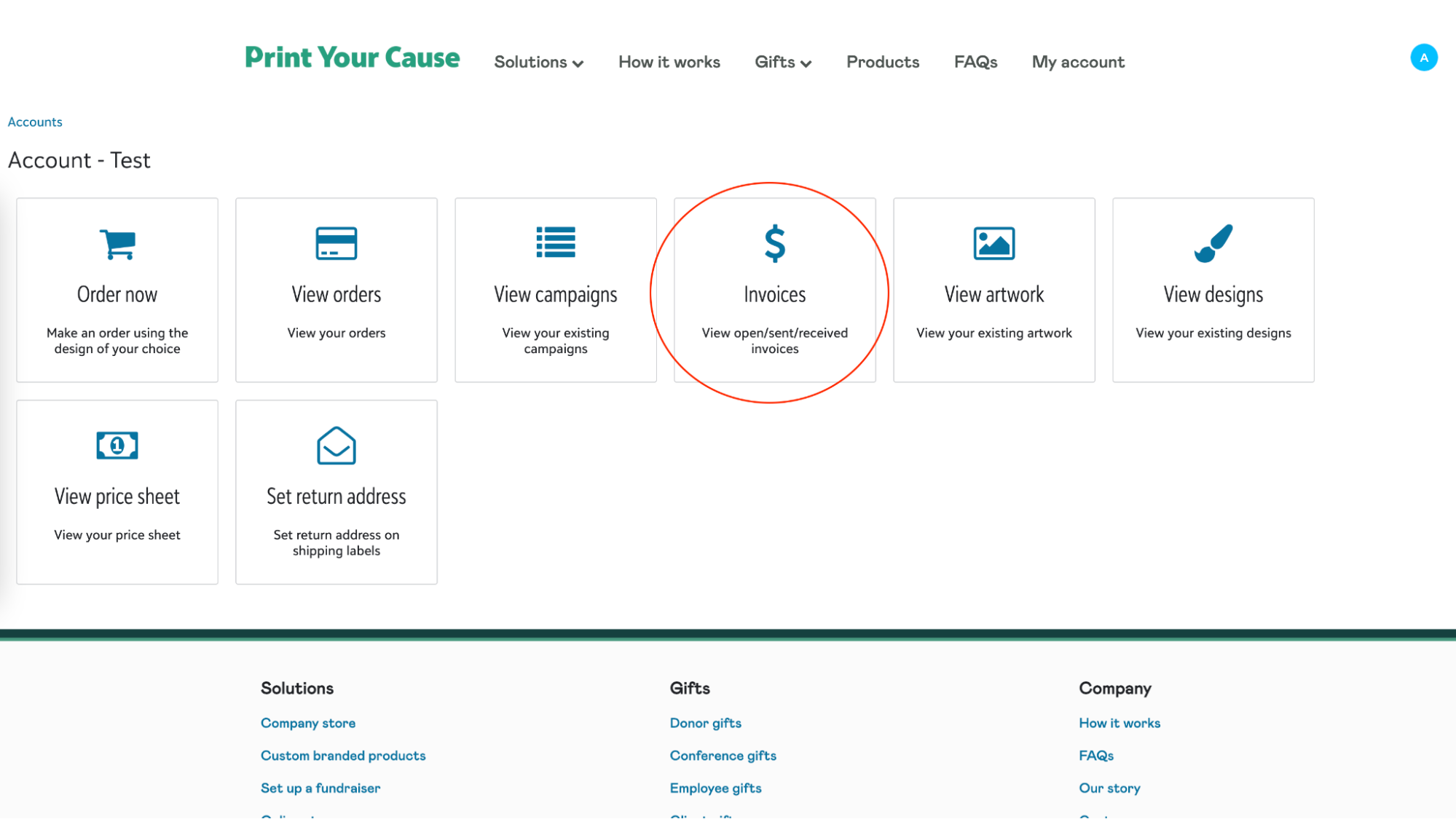Open the 'View orders' card title
The height and width of the screenshot is (819, 1456).
[x=337, y=294]
